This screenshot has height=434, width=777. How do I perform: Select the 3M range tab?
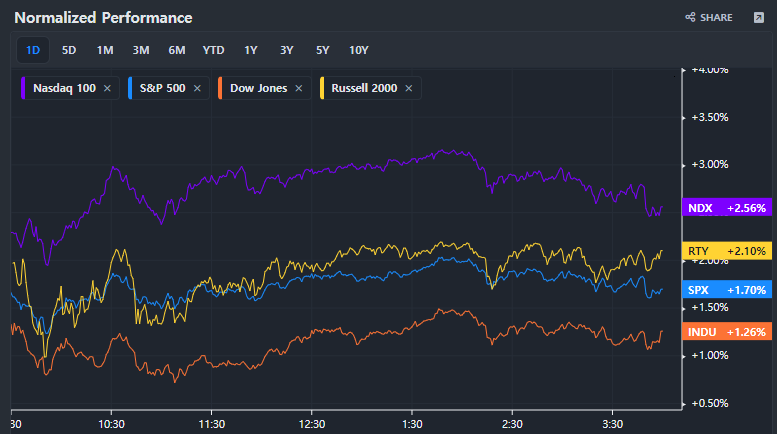(141, 50)
